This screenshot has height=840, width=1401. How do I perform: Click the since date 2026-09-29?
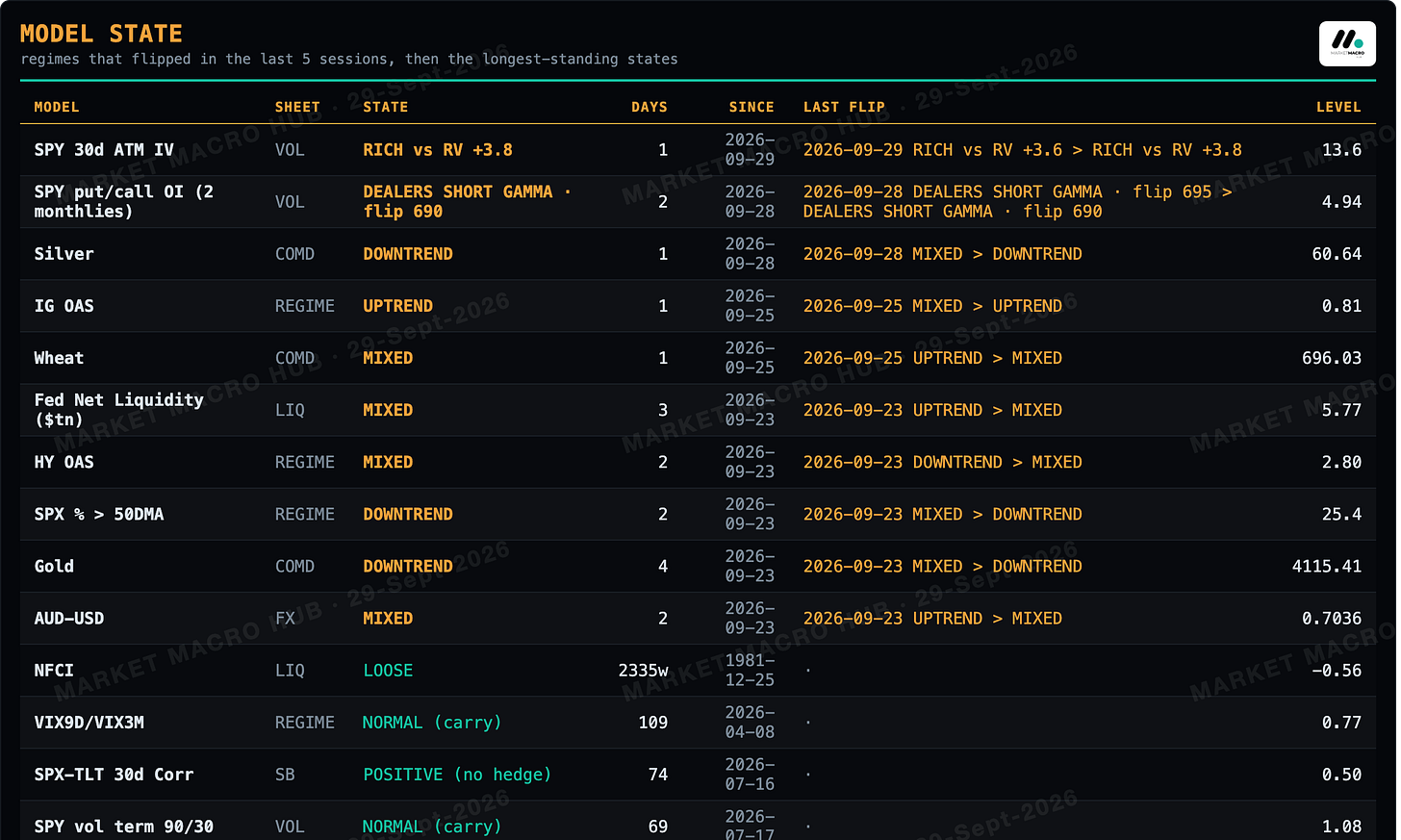(x=750, y=150)
